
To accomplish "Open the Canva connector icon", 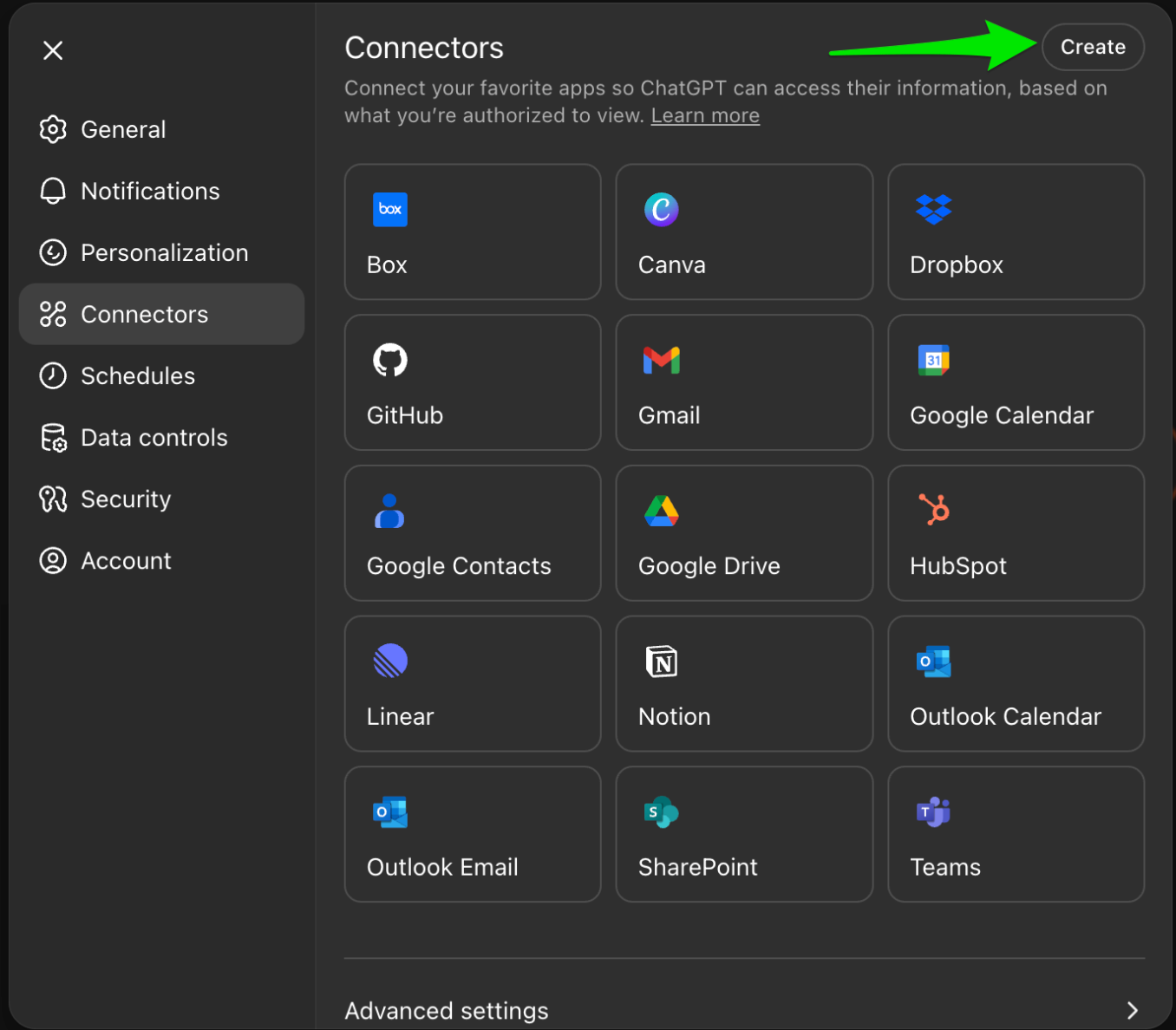I will pos(661,209).
